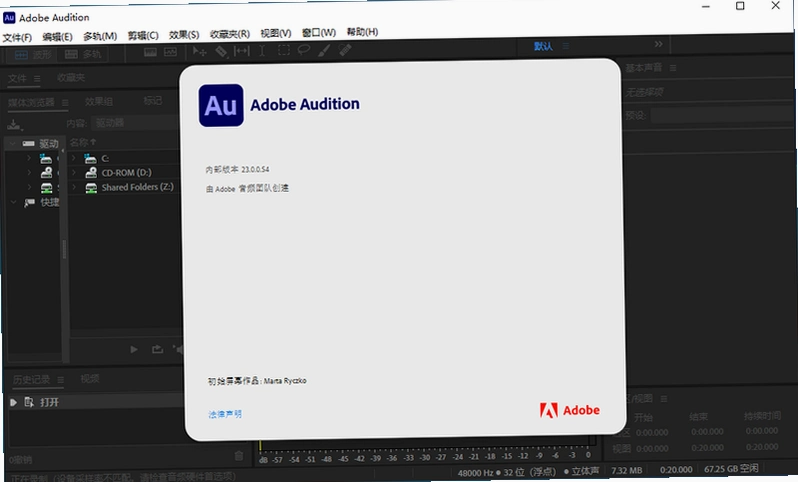This screenshot has height=482, width=798.
Task: Open the 法律声明 legal notices link
Action: tap(225, 414)
